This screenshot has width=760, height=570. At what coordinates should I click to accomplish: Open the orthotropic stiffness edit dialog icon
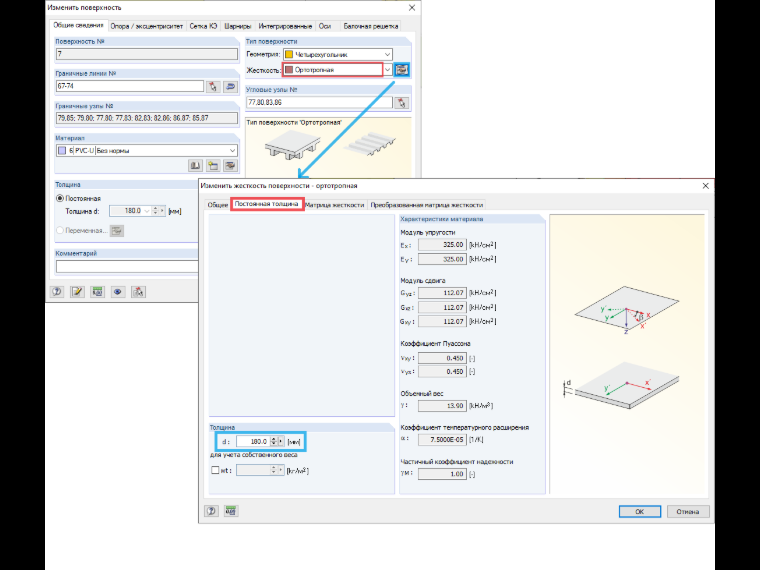point(401,70)
